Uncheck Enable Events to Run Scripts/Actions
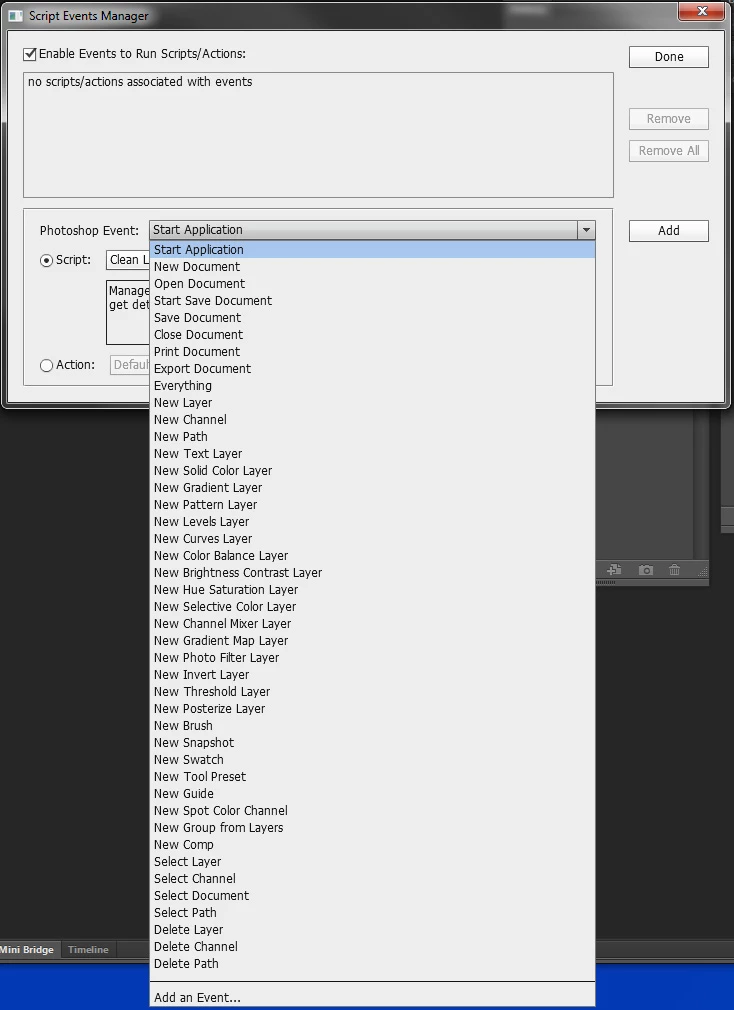The height and width of the screenshot is (1010, 734). tap(30, 54)
